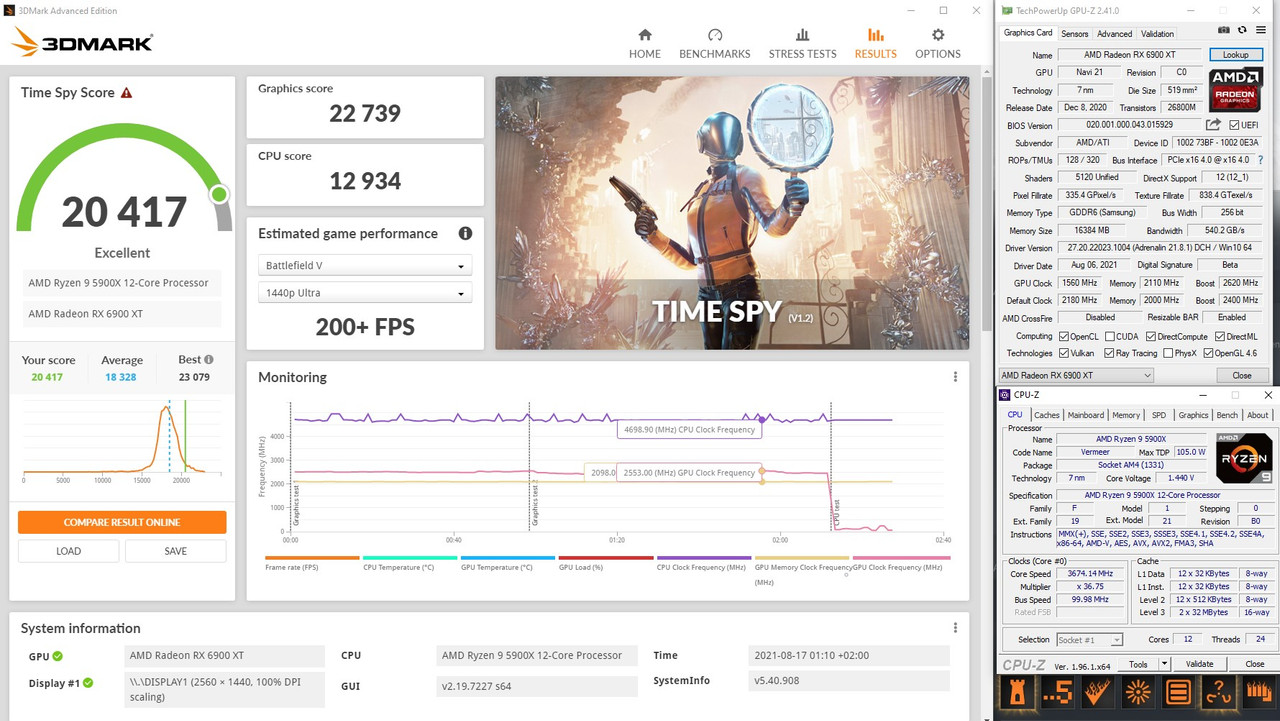1280x721 pixels.
Task: Toggle the Ray Tracing checkbox in GPU-Z
Action: tap(1110, 354)
